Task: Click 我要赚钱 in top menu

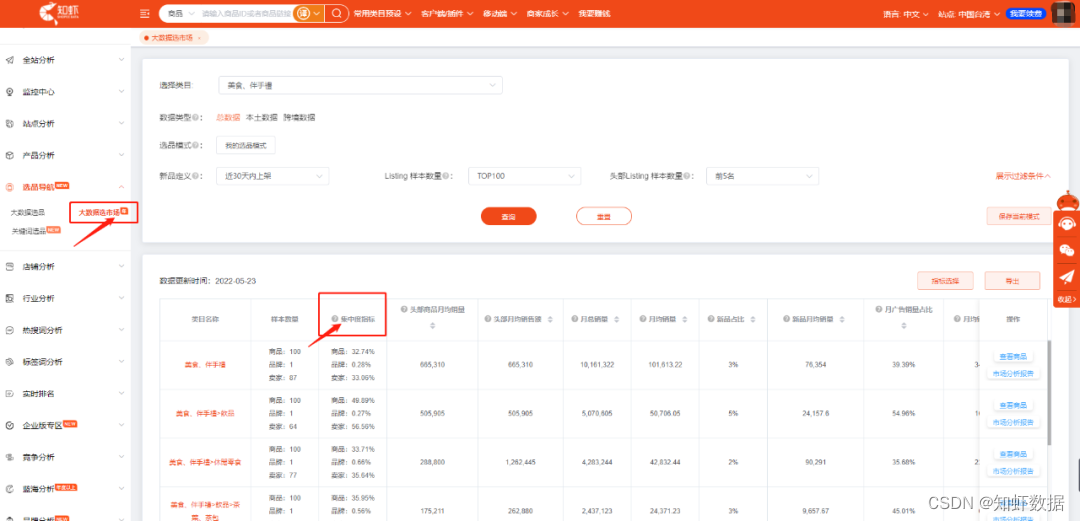Action: tap(594, 14)
